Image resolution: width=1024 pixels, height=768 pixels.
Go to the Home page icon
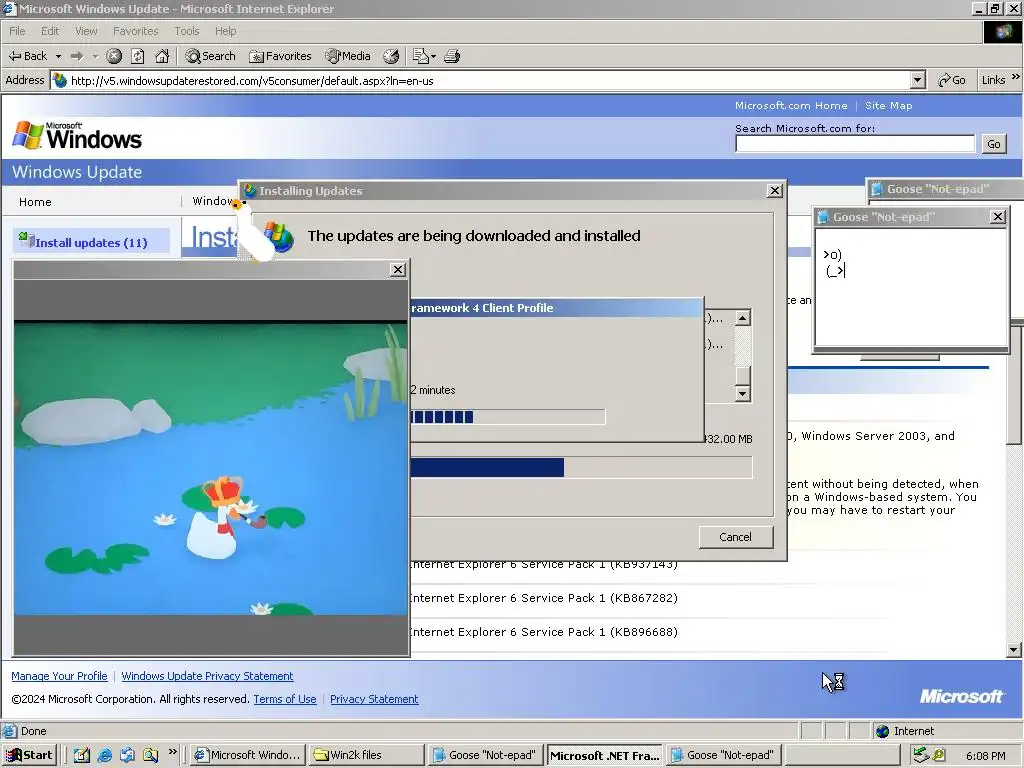pos(162,56)
